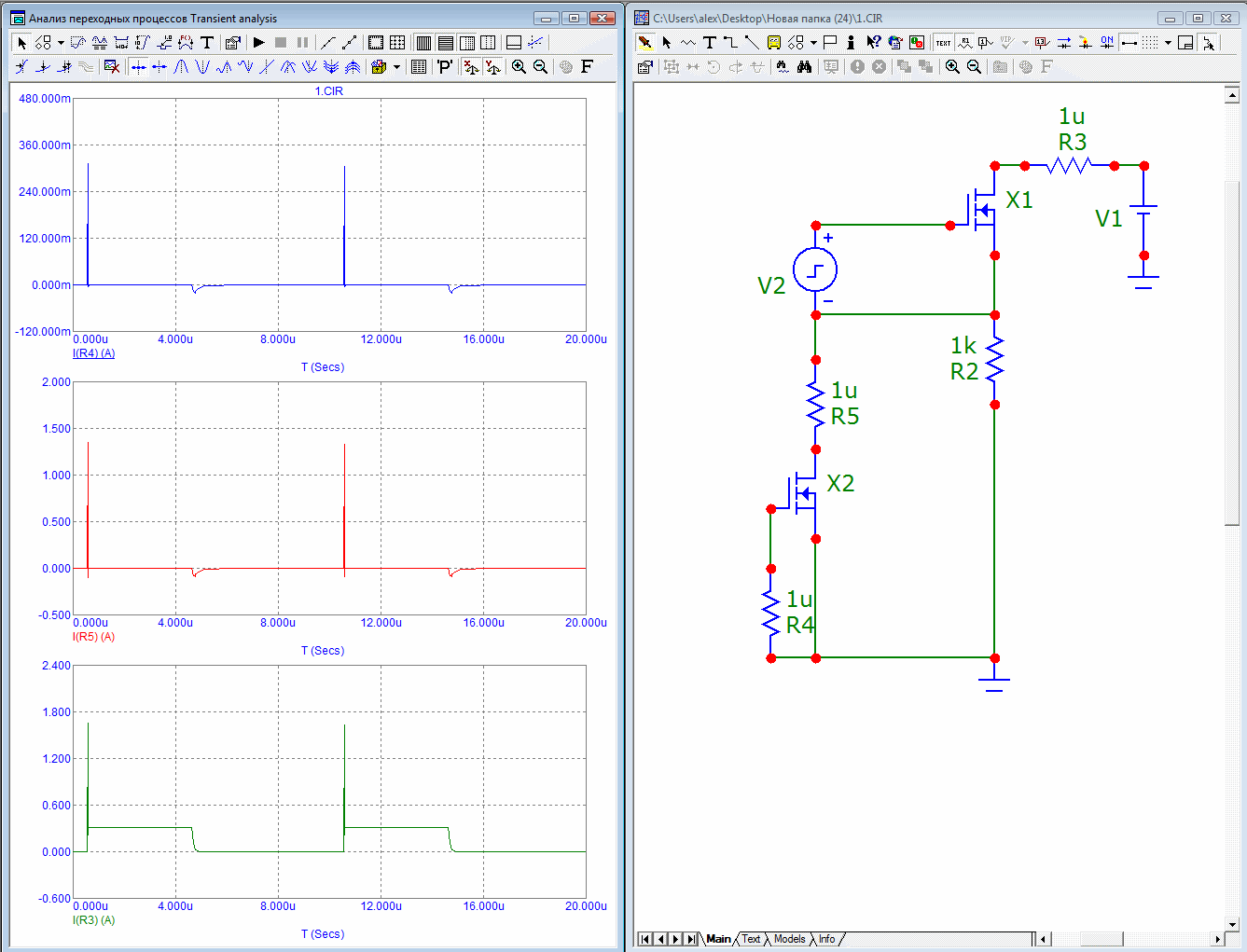Click the Help pointer icon with question mark

point(873,42)
